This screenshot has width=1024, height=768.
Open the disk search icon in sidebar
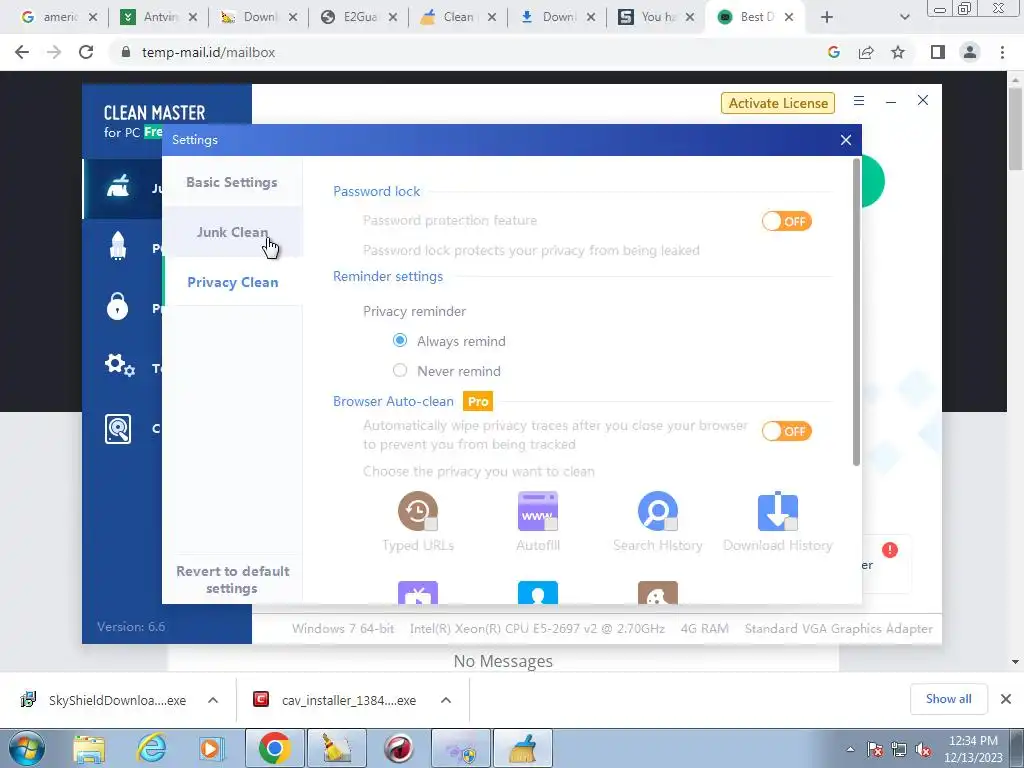coord(118,429)
